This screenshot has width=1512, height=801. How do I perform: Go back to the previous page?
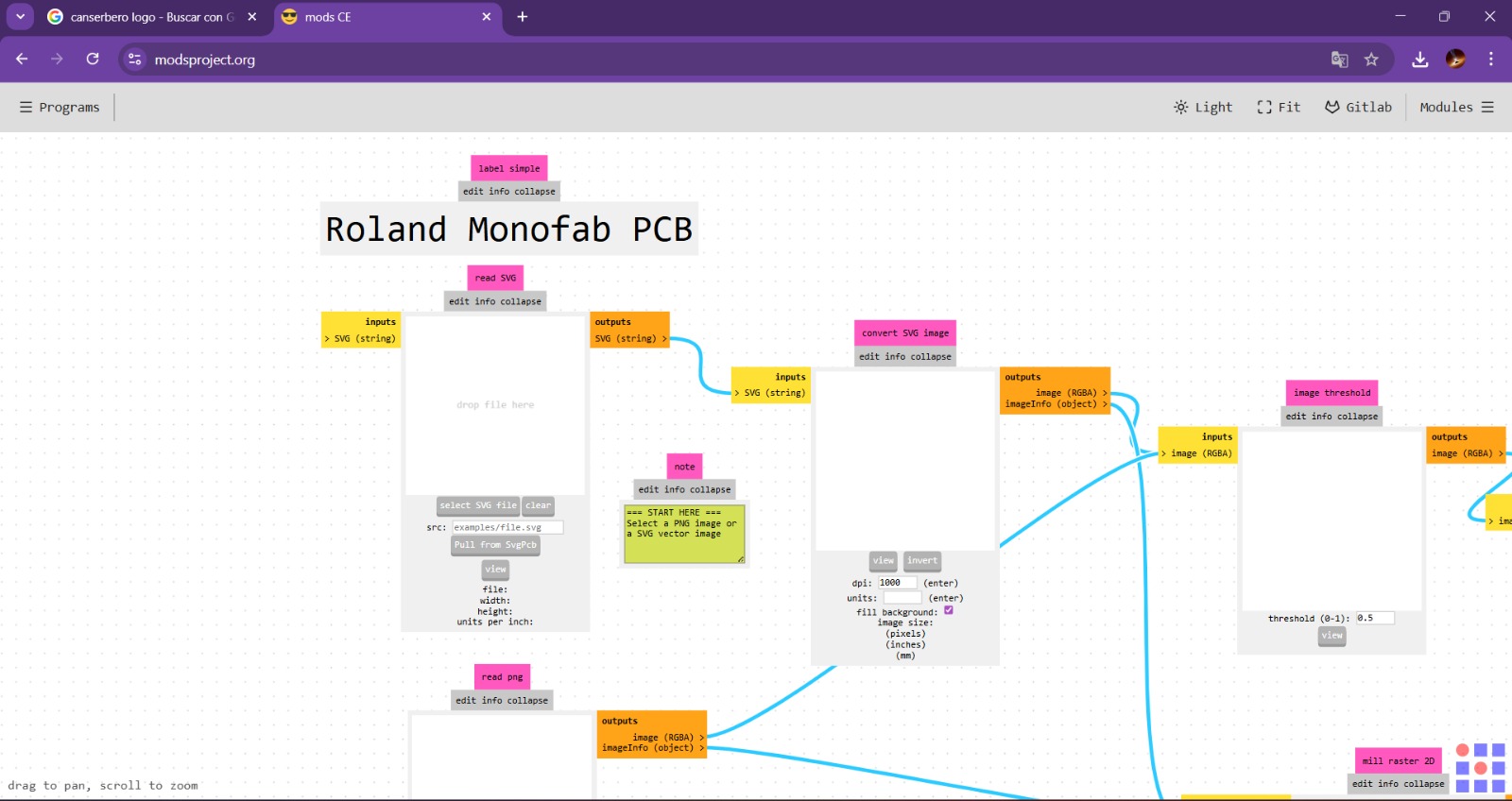tap(22, 59)
